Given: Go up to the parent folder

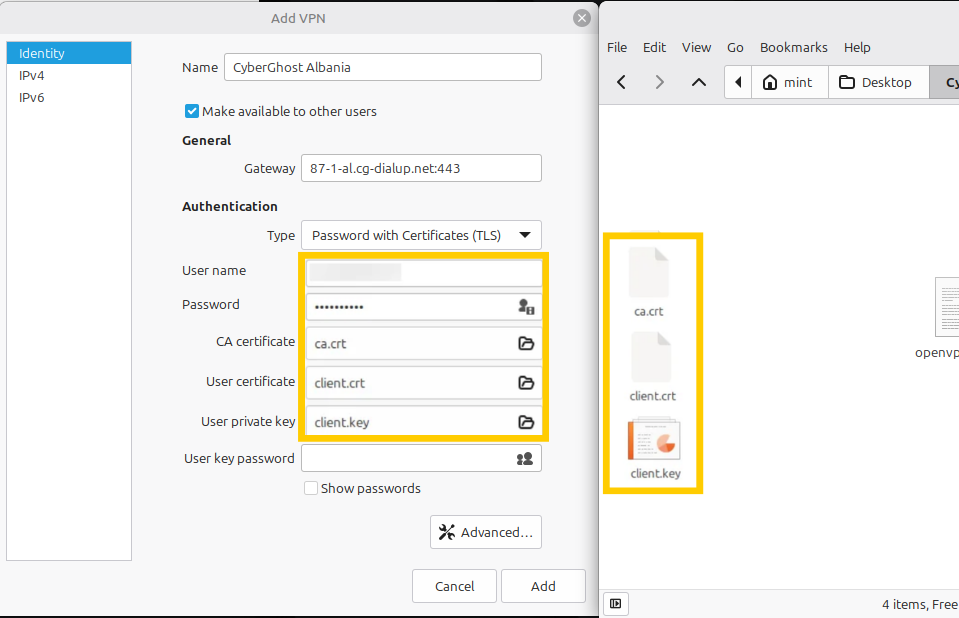Looking at the screenshot, I should tap(698, 82).
